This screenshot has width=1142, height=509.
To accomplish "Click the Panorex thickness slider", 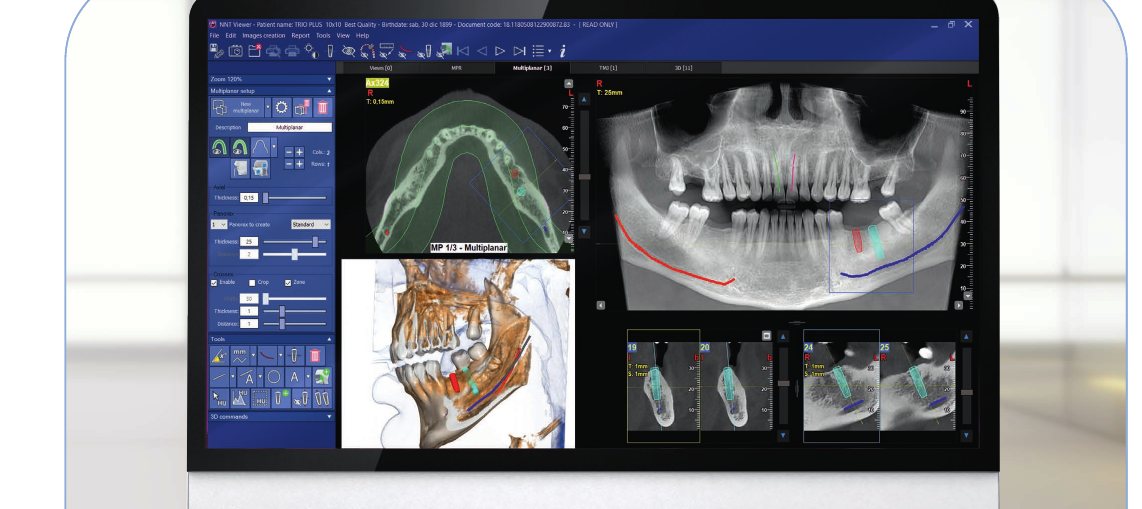I will [294, 242].
